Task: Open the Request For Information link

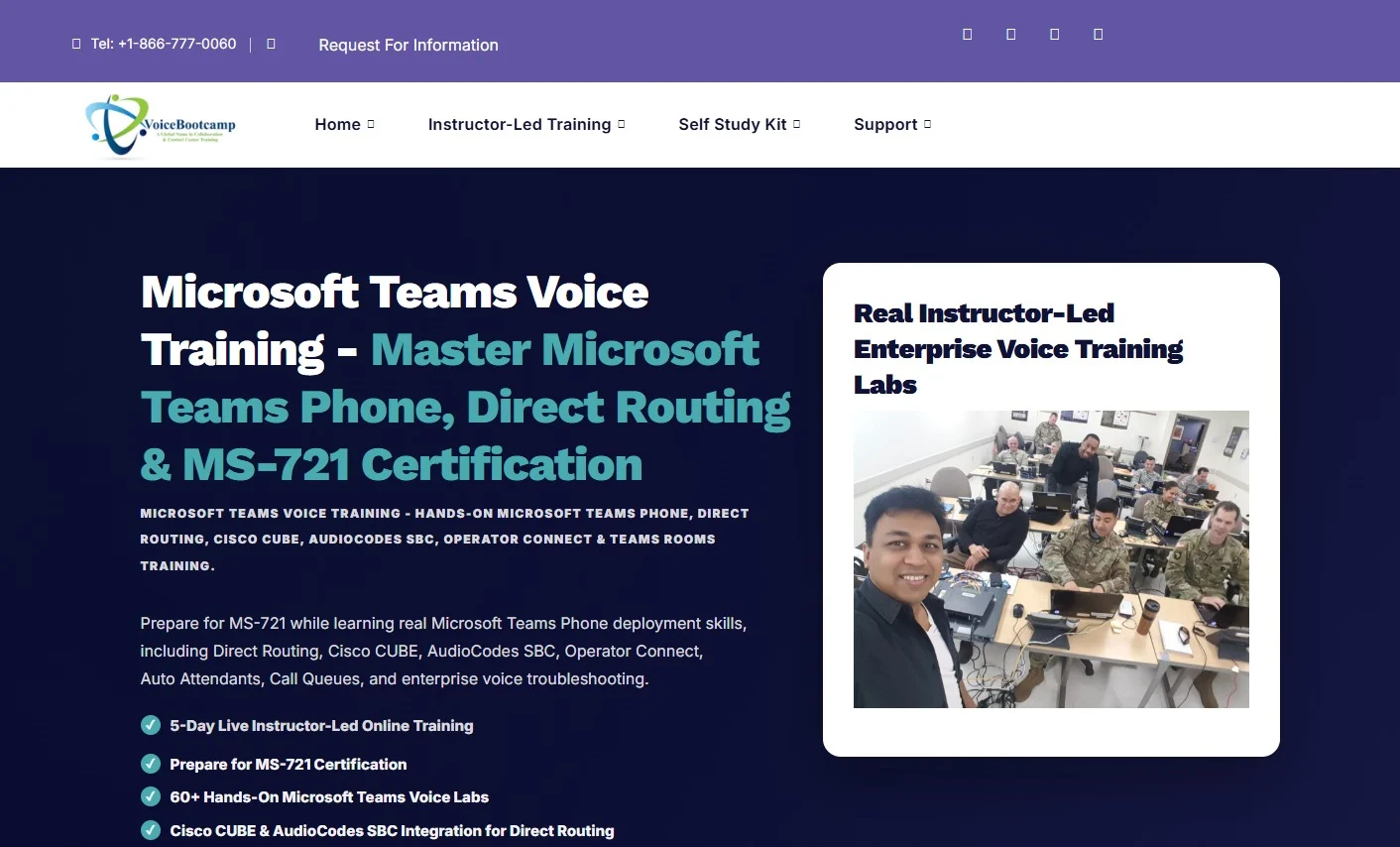Action: coord(408,45)
